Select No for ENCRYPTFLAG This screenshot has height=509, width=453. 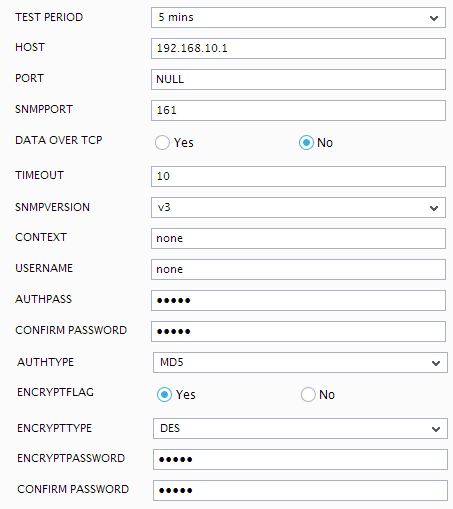tap(308, 395)
